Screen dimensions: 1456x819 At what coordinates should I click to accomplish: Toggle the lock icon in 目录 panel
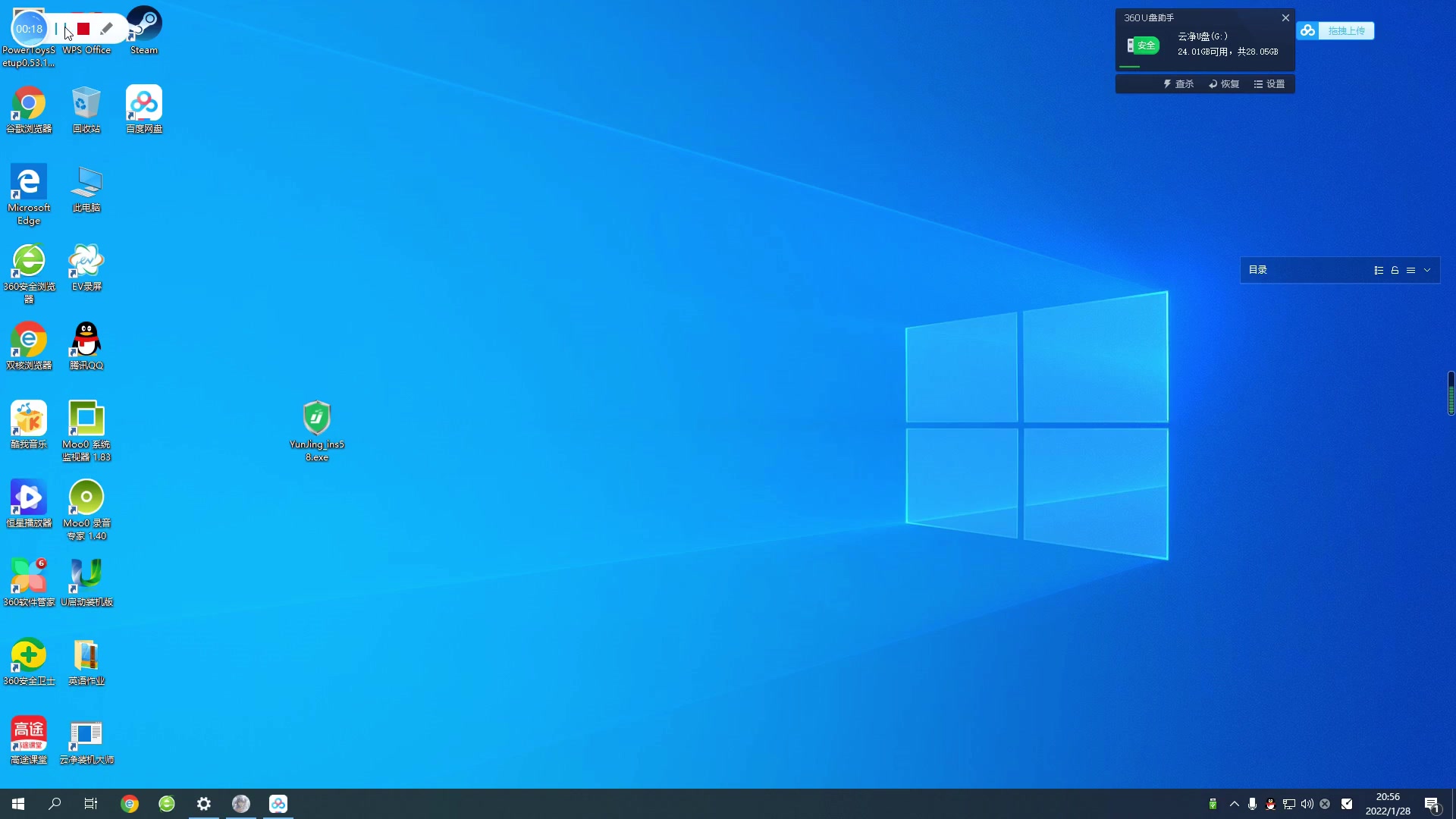pos(1395,270)
